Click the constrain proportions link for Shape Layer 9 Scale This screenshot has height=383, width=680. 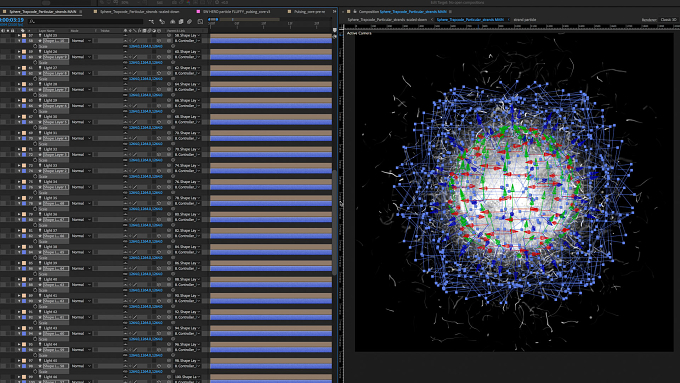(x=125, y=62)
